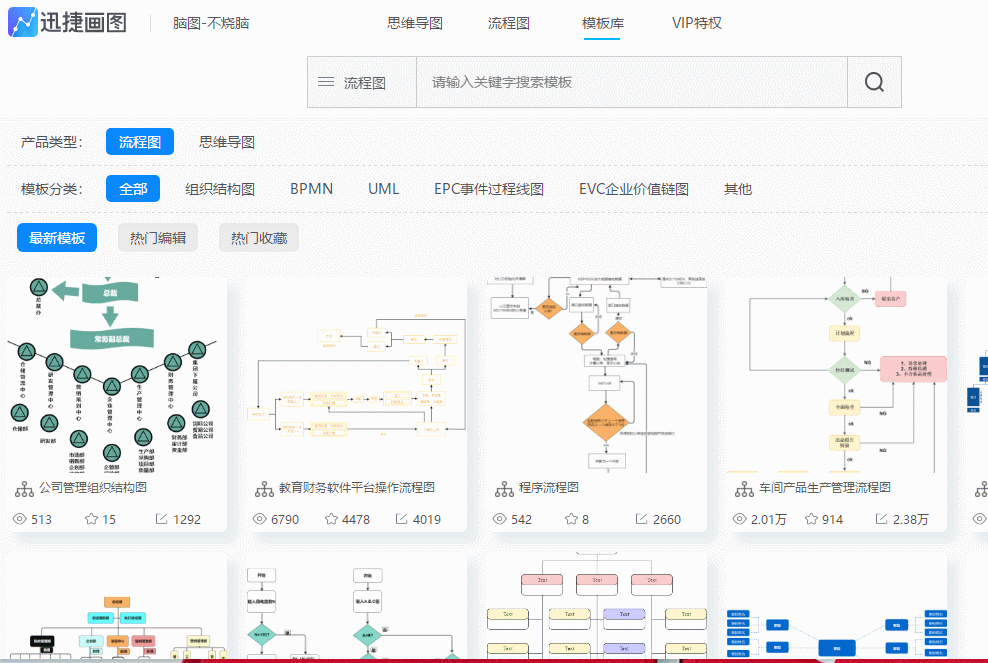Screen dimensions: 988x663
Task: Select 流程图 product type filter
Action: (x=140, y=142)
